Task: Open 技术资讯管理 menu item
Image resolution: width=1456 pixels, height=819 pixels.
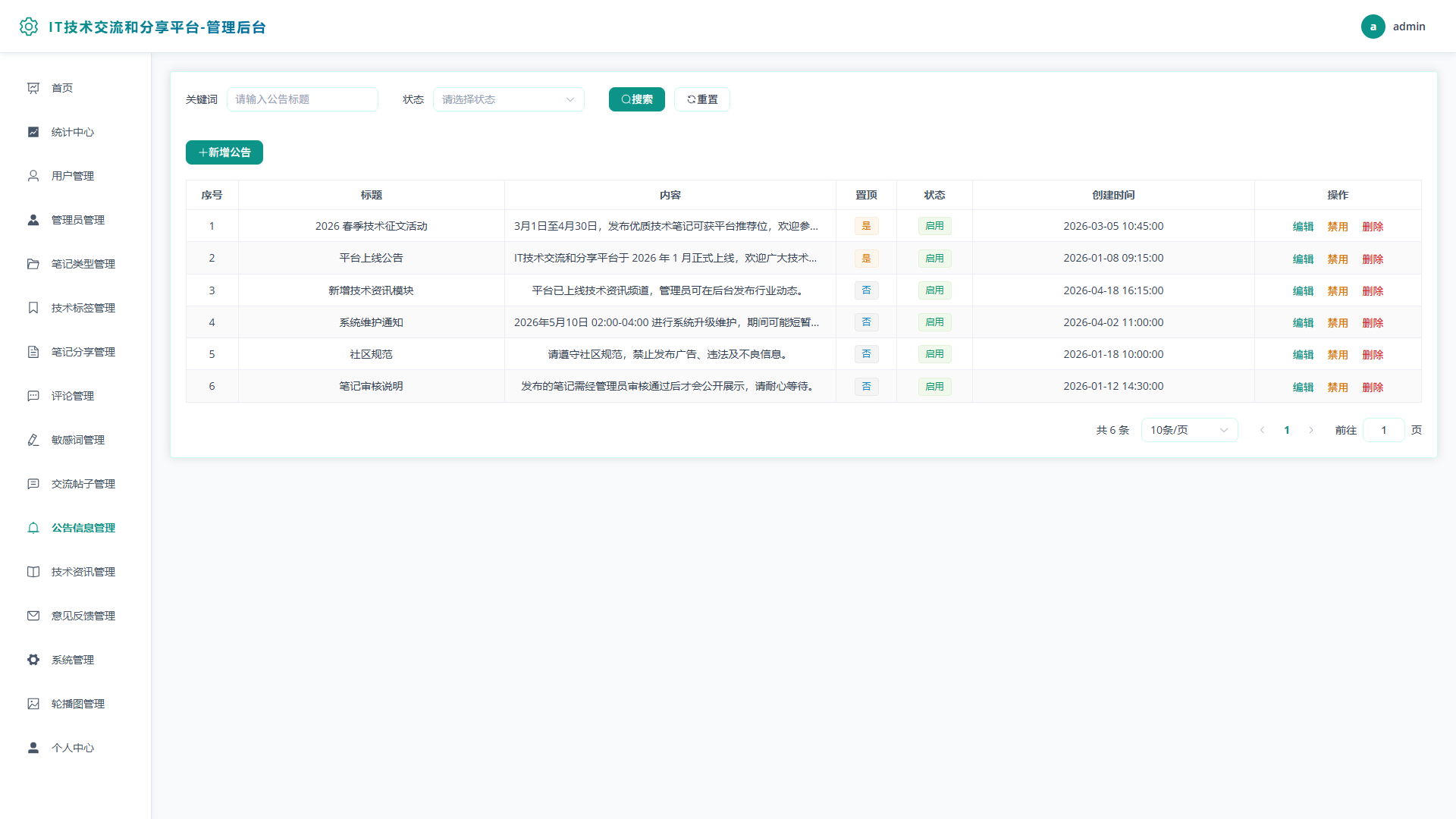Action: click(76, 572)
